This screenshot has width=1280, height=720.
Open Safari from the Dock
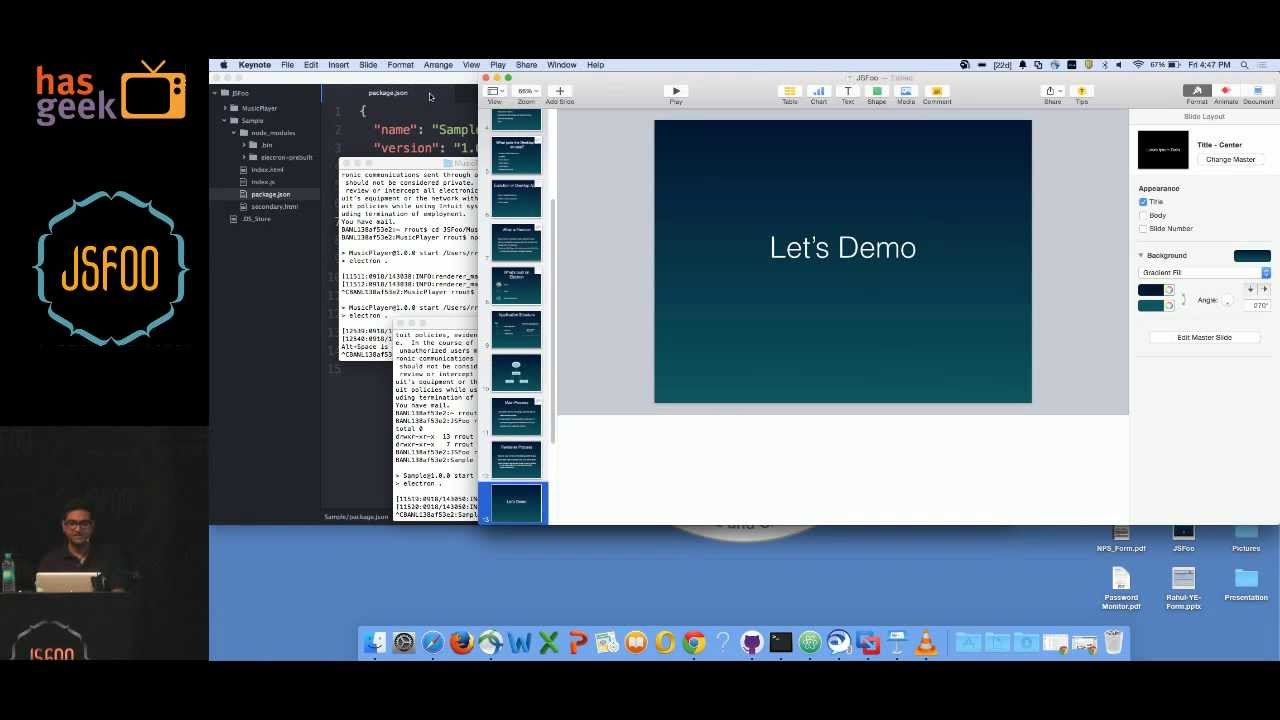(432, 643)
